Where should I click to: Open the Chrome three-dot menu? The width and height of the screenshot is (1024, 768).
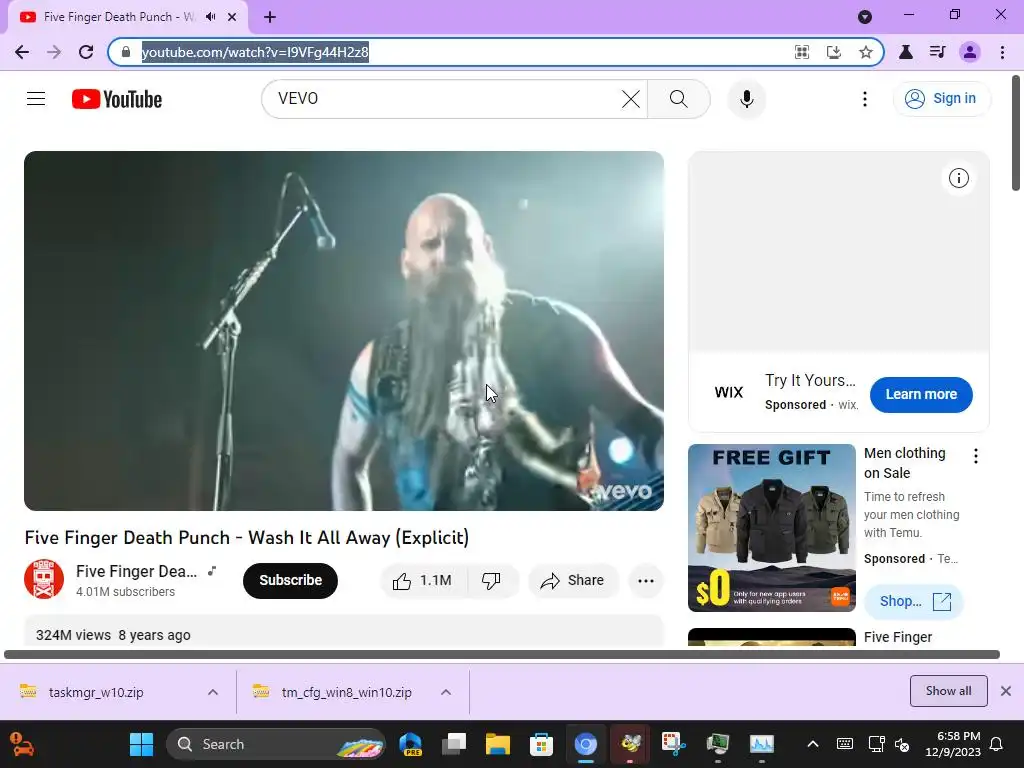(1002, 52)
